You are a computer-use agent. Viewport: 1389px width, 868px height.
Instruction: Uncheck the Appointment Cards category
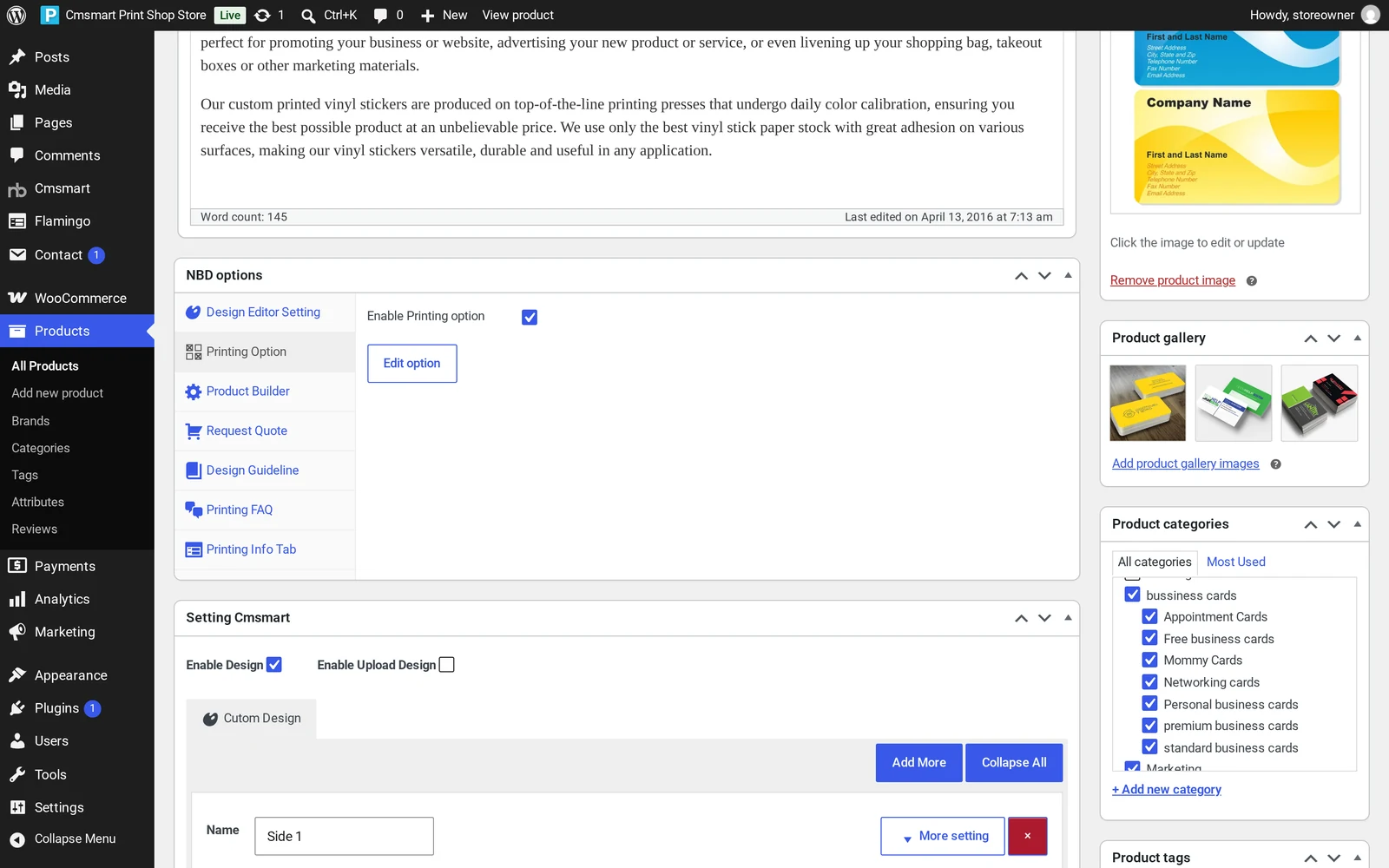coord(1149,616)
